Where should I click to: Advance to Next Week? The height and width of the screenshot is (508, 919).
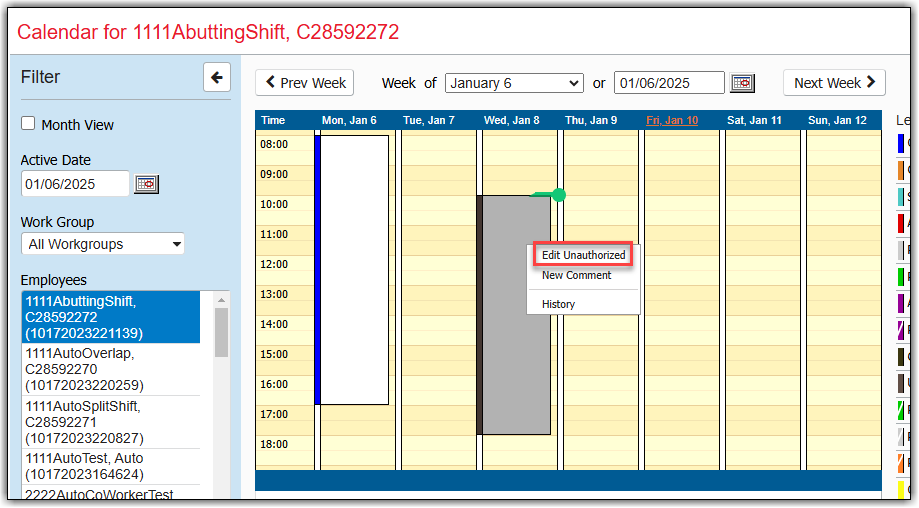tap(833, 83)
